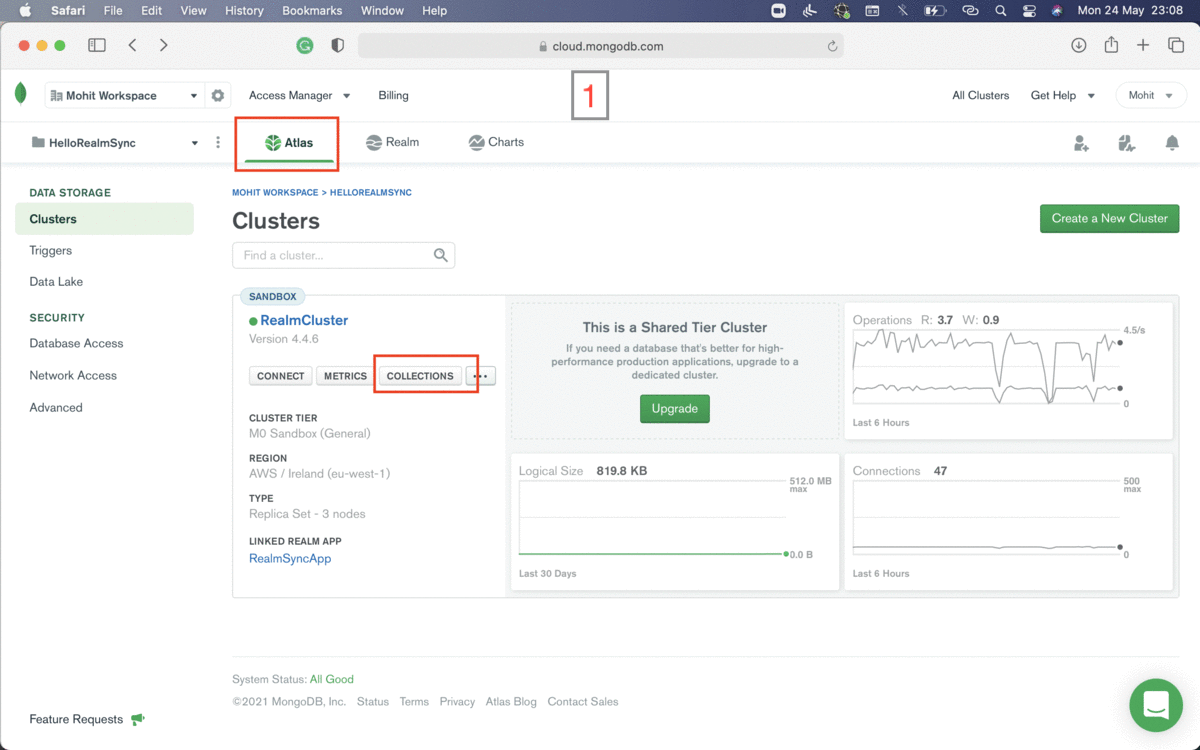Toggle the Safari sidebar icon
This screenshot has width=1200, height=750.
97,45
